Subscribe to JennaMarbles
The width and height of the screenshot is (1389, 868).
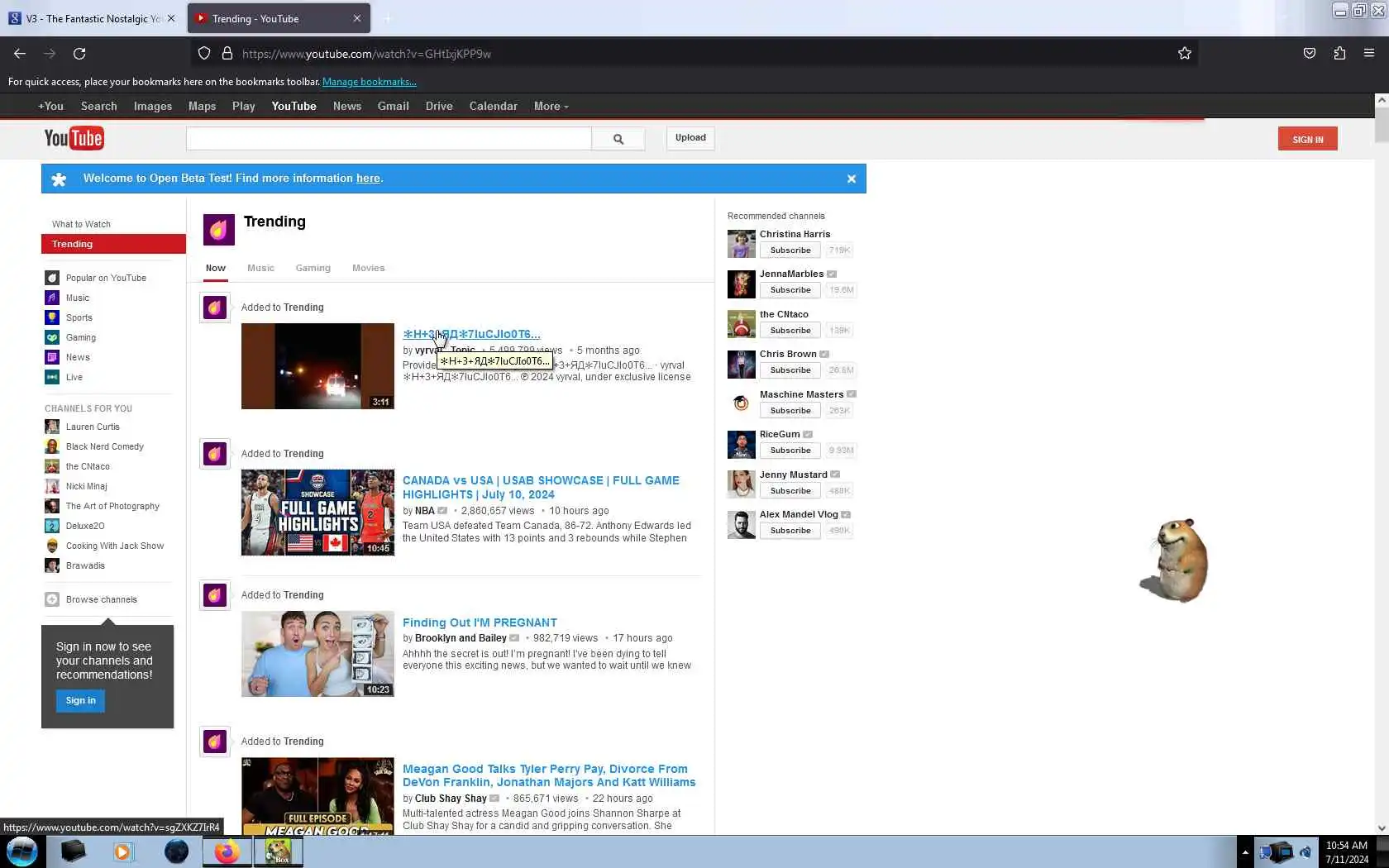[790, 290]
